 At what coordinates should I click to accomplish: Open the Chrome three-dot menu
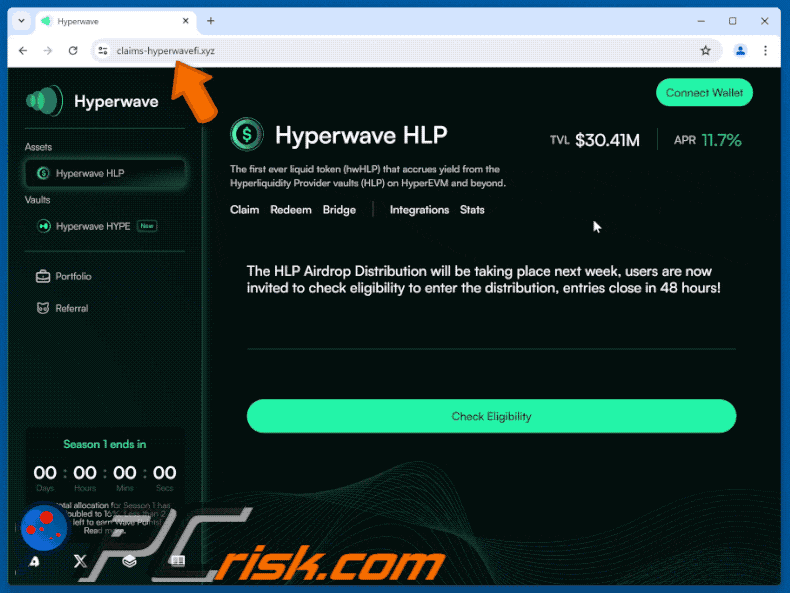pyautogui.click(x=765, y=50)
